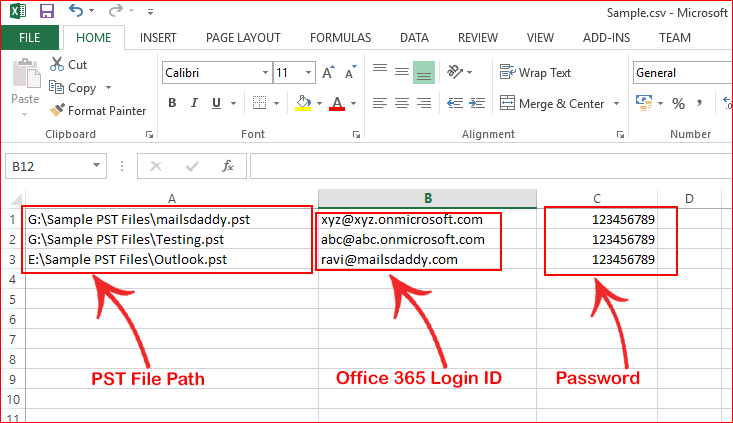Switch to the TEAM tab

coord(675,37)
